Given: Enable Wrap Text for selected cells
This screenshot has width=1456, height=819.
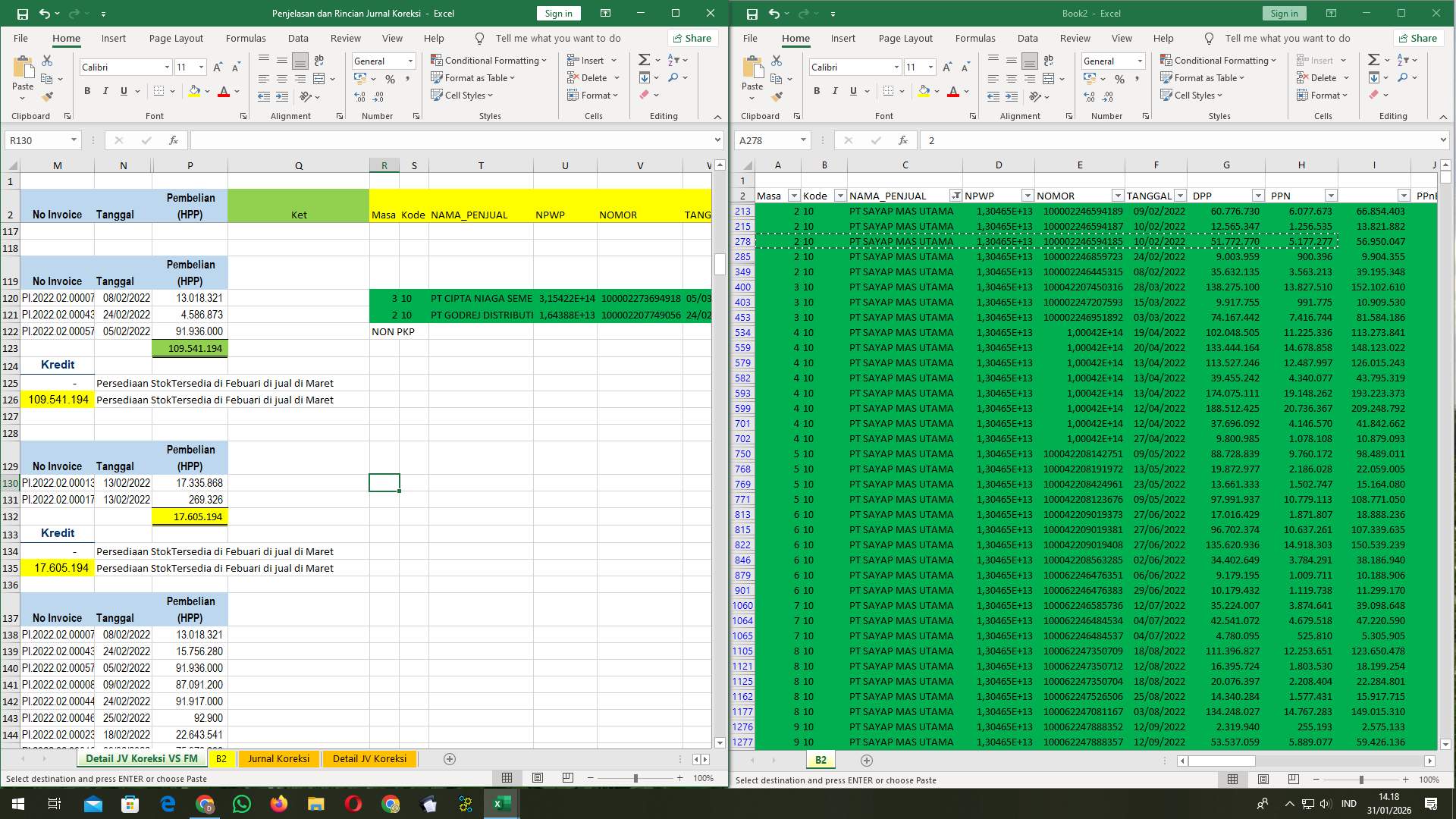Looking at the screenshot, I should coord(319,60).
